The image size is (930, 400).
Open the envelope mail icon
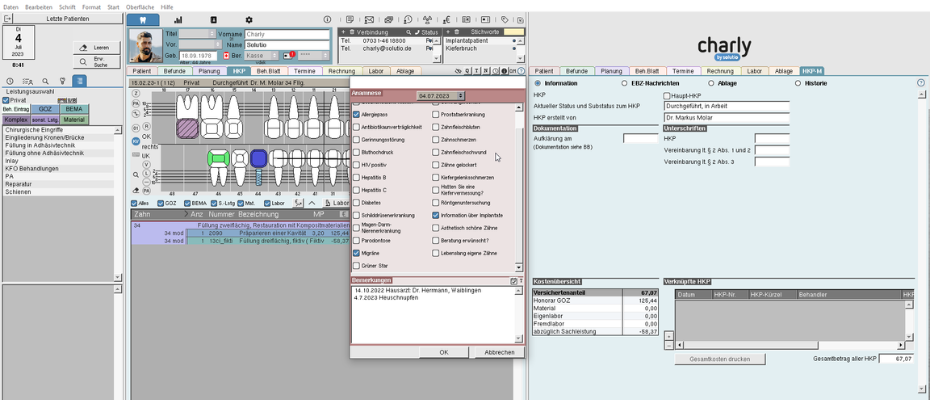click(369, 20)
